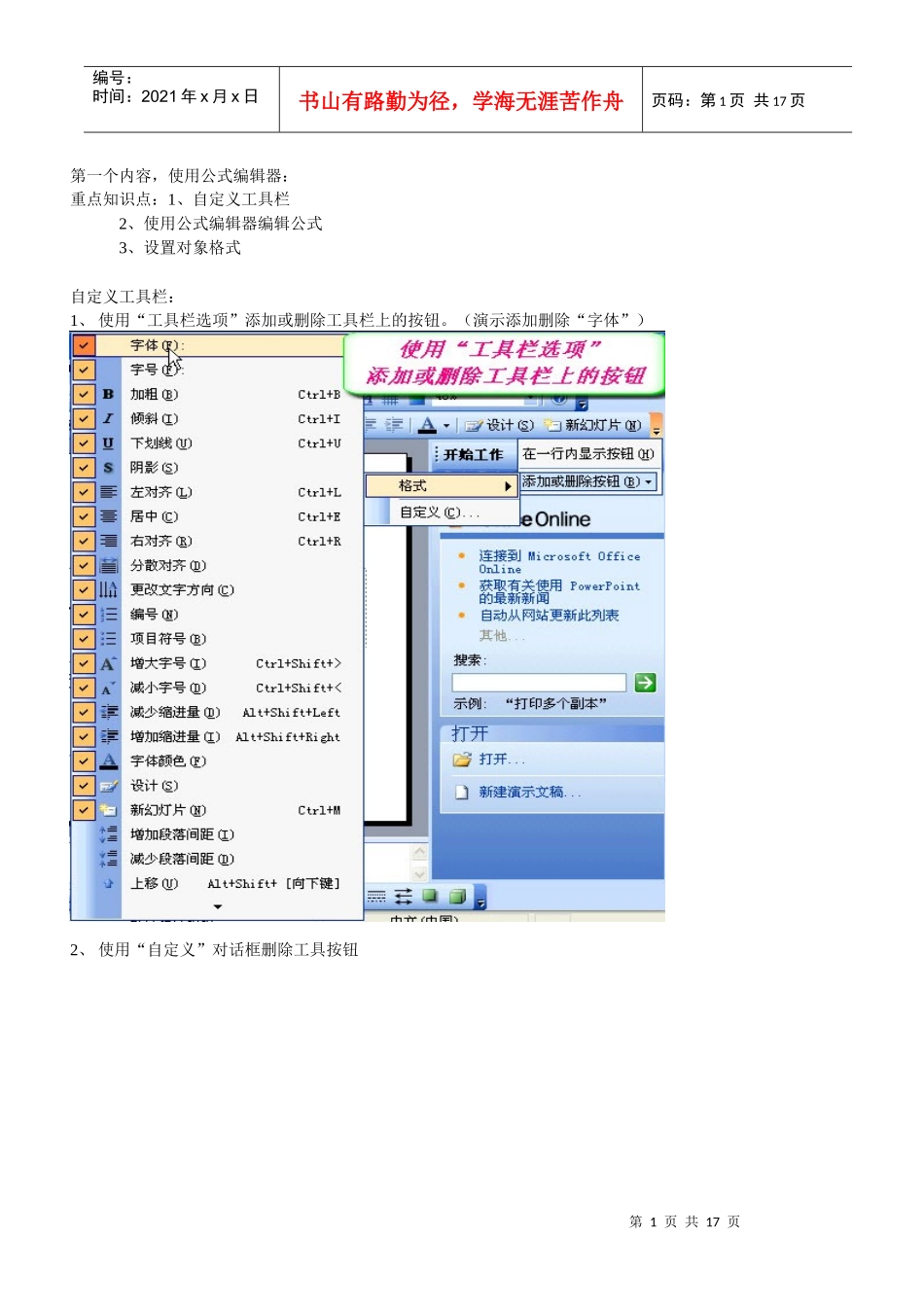924x1307 pixels.
Task: Click the 打开... link in task pane
Action: [501, 759]
